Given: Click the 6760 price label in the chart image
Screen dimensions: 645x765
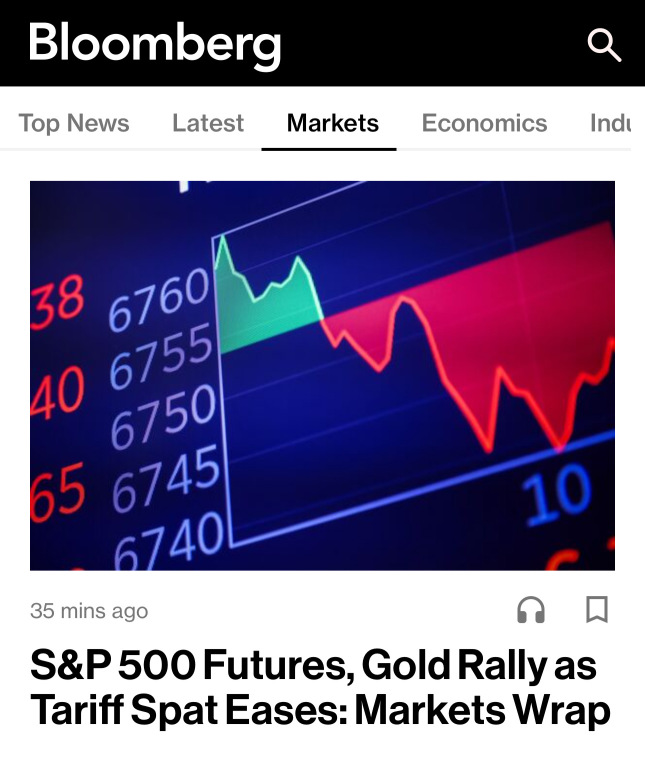Looking at the screenshot, I should coord(158,301).
